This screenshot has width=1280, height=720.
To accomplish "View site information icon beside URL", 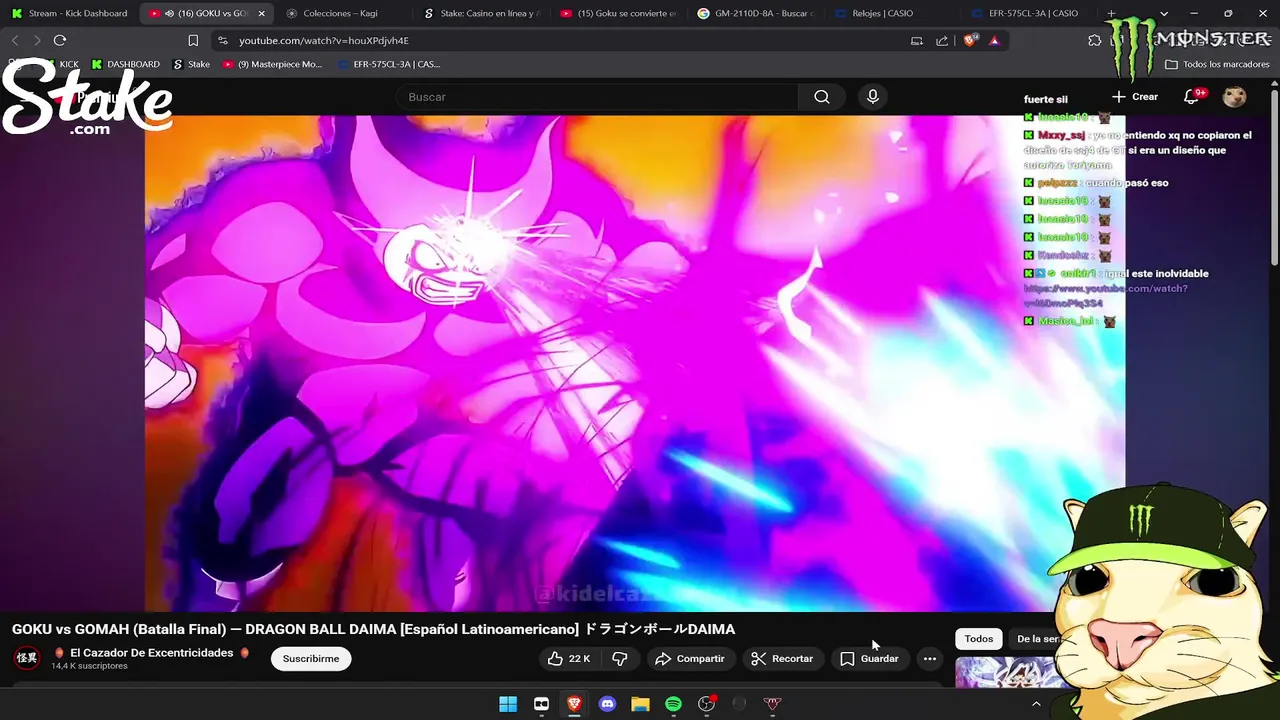I will click(x=221, y=41).
